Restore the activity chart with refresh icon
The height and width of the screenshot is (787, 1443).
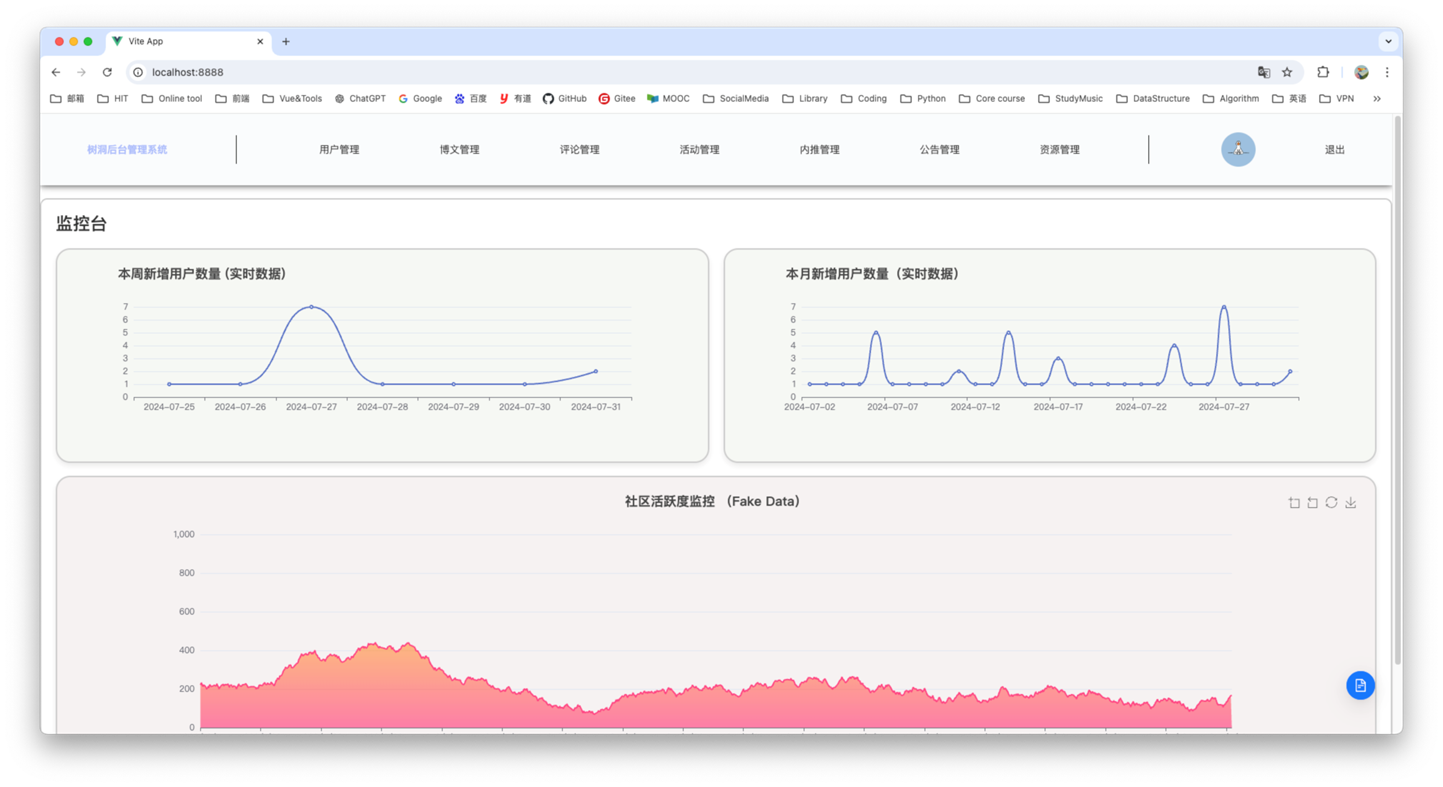point(1331,503)
